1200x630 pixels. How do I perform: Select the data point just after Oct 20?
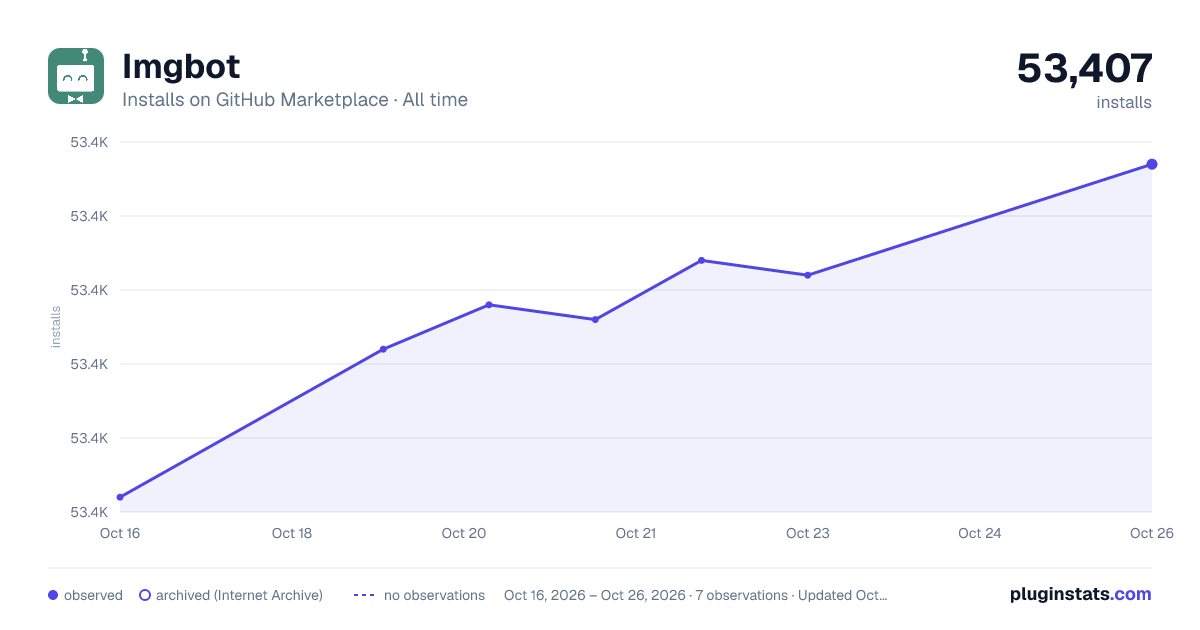pyautogui.click(x=489, y=305)
